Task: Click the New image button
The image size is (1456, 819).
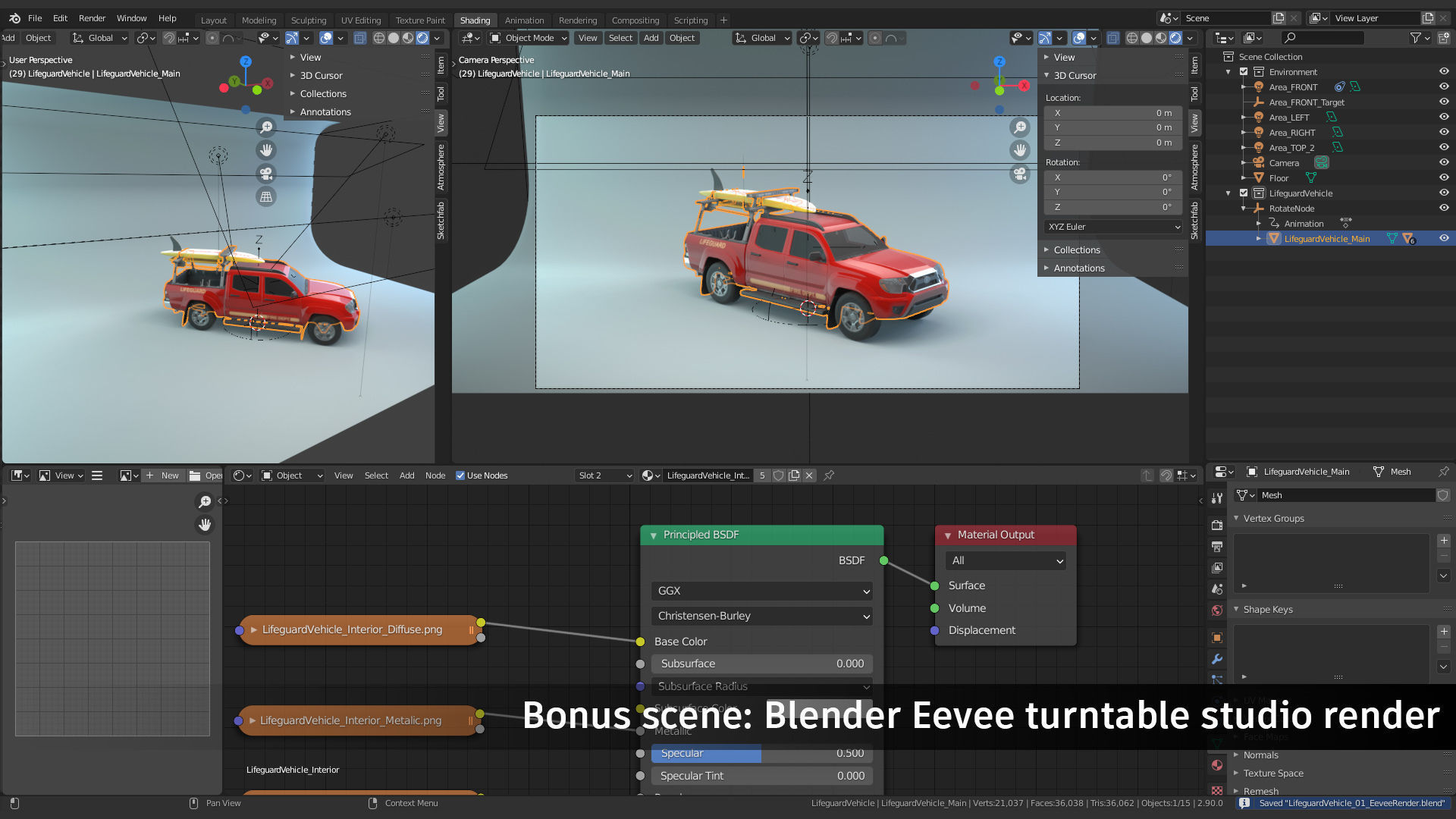Action: coord(162,475)
